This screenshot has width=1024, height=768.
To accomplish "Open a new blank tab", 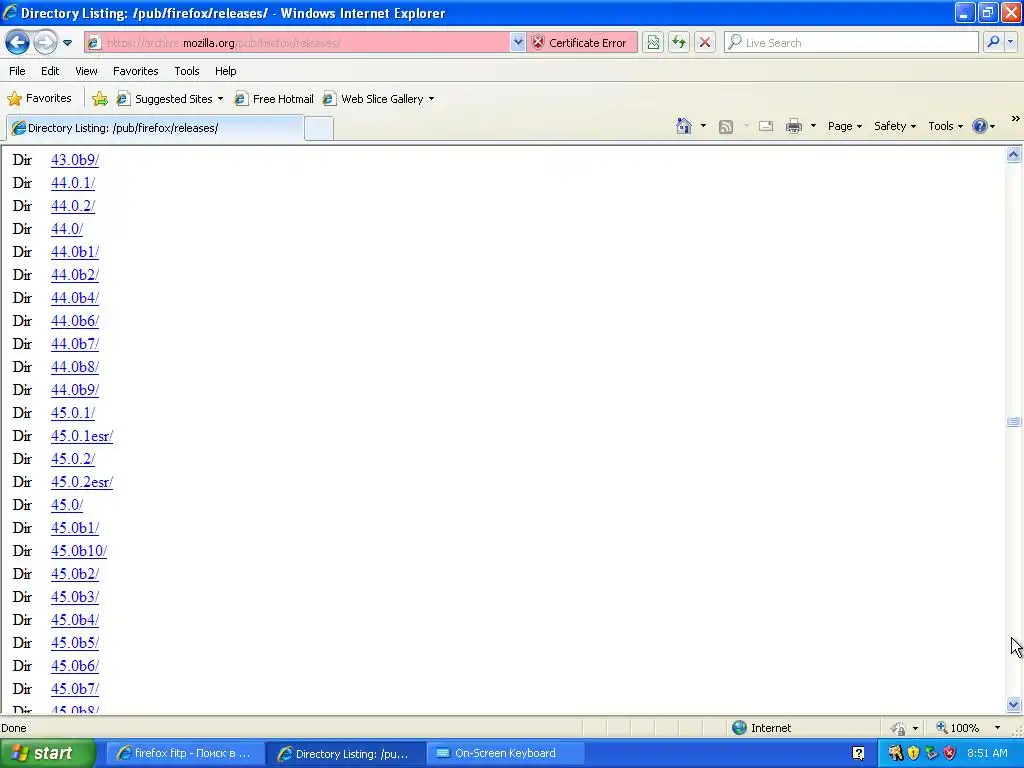I will 319,128.
